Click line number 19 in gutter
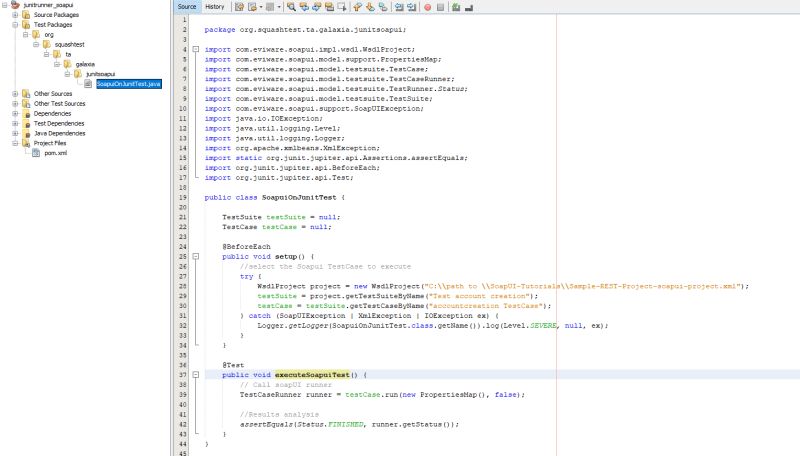 coord(183,197)
